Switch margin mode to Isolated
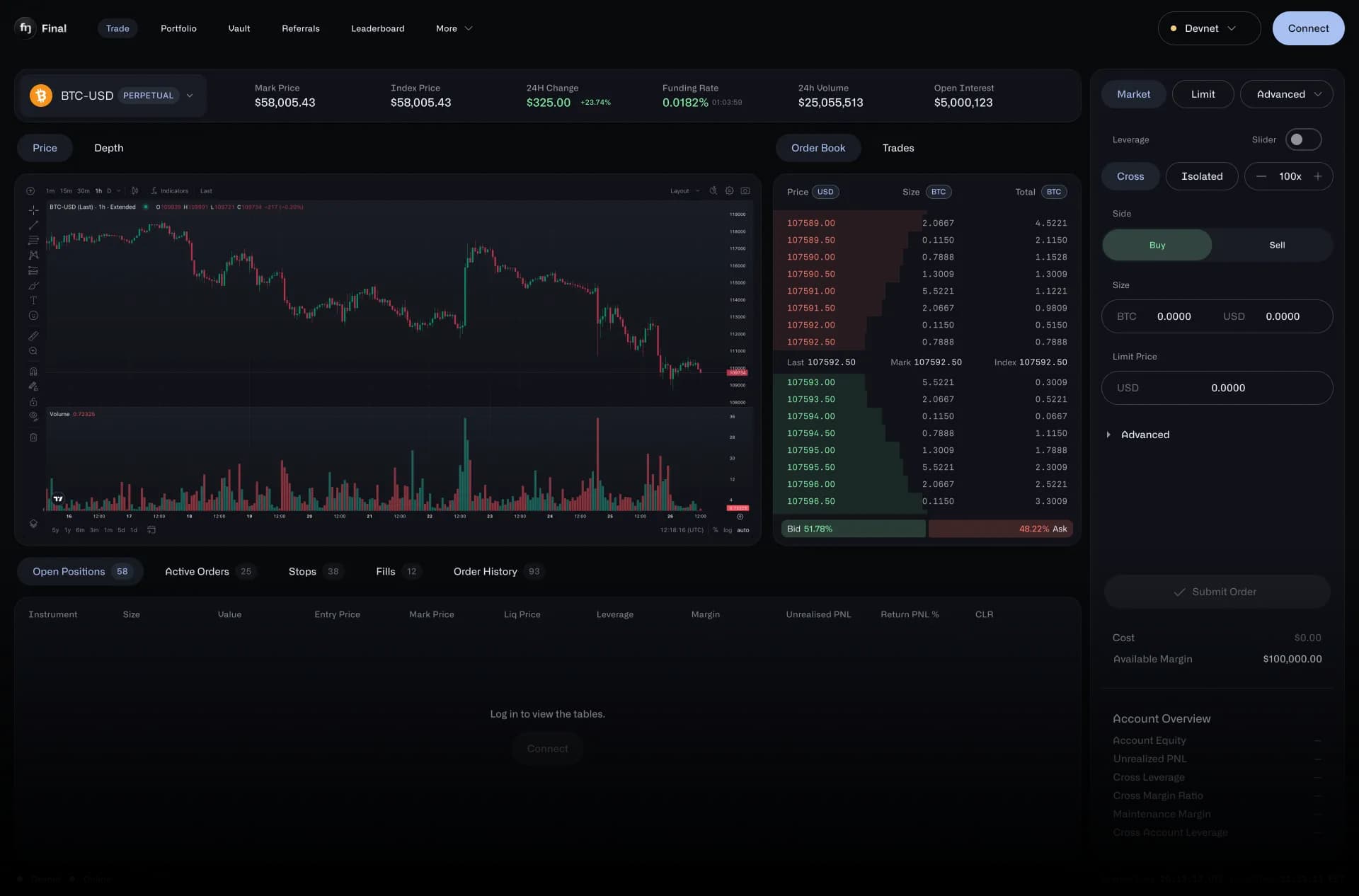The height and width of the screenshot is (896, 1359). 1201,176
